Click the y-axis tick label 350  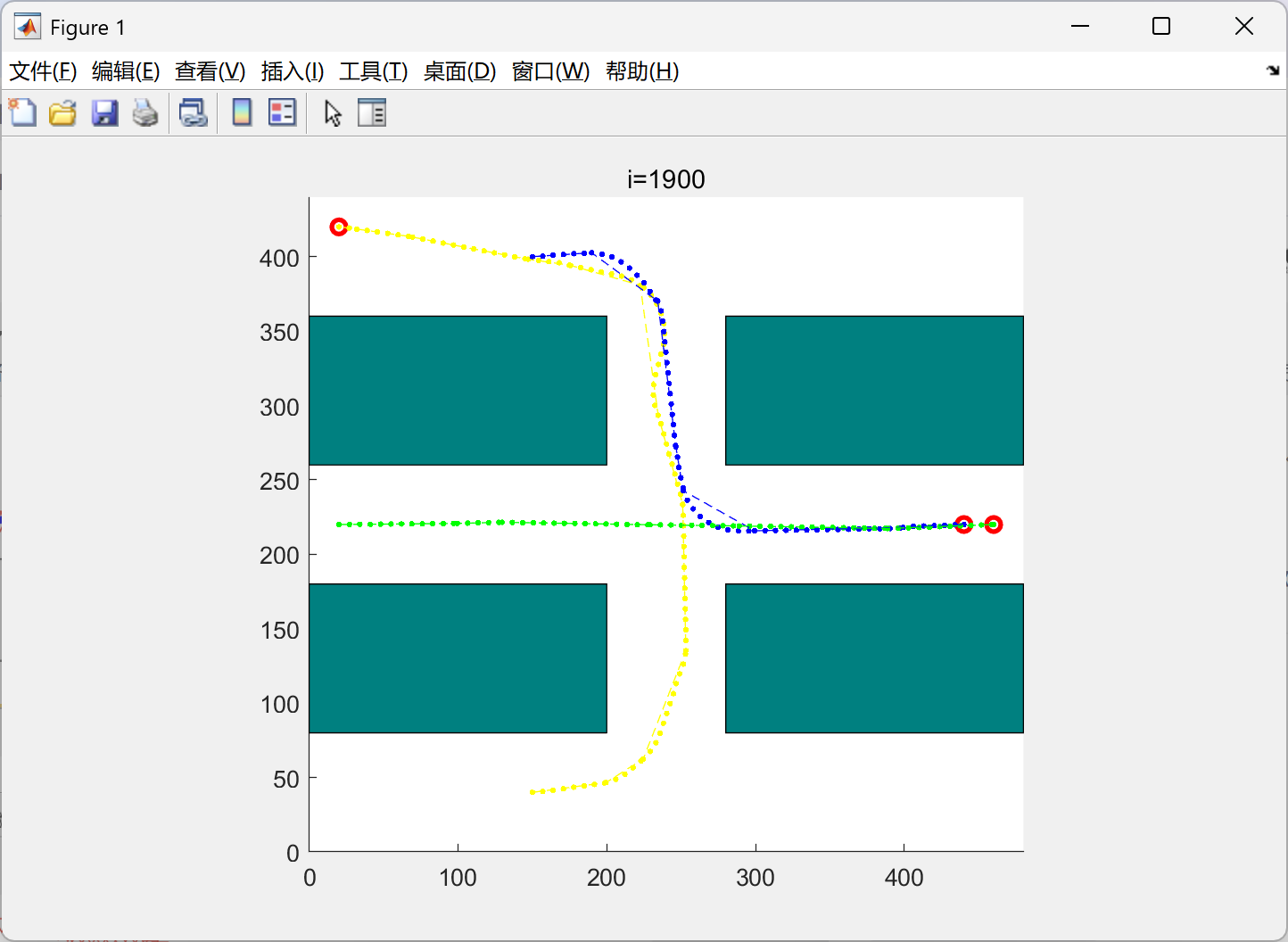[279, 333]
